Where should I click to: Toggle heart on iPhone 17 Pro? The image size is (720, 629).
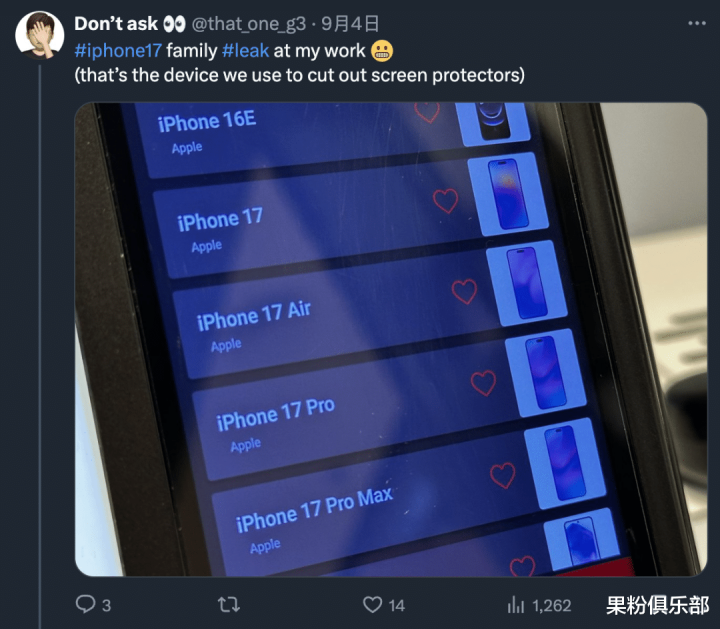pyautogui.click(x=484, y=383)
